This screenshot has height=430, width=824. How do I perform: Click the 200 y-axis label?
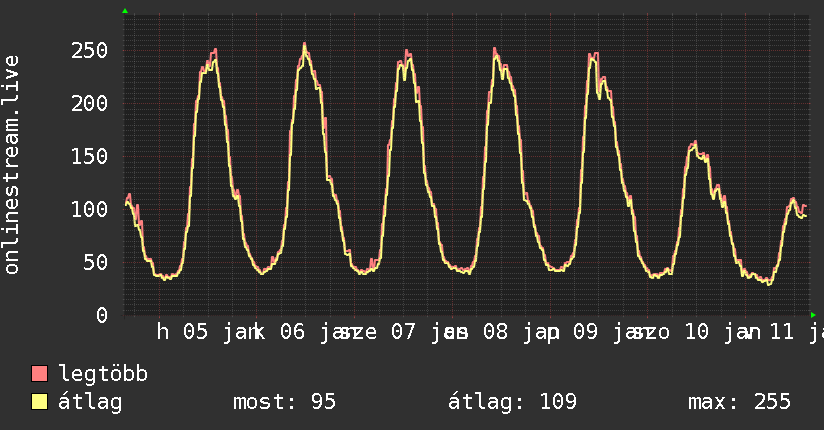pos(89,103)
